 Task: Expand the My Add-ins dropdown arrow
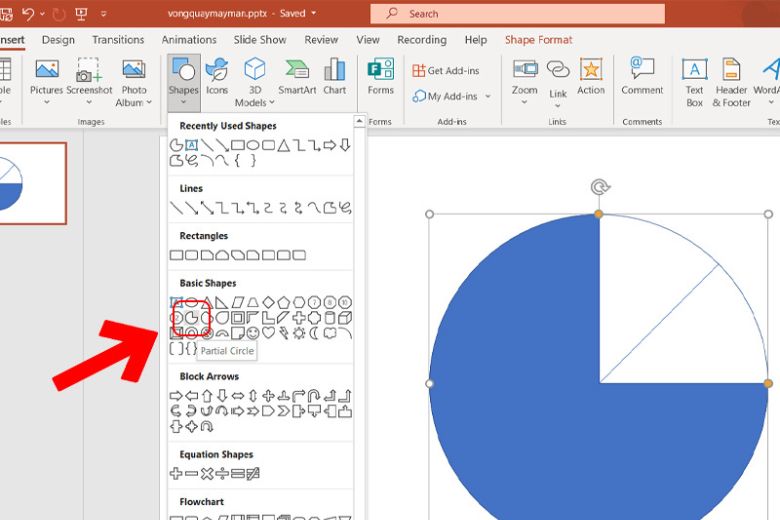(x=488, y=97)
